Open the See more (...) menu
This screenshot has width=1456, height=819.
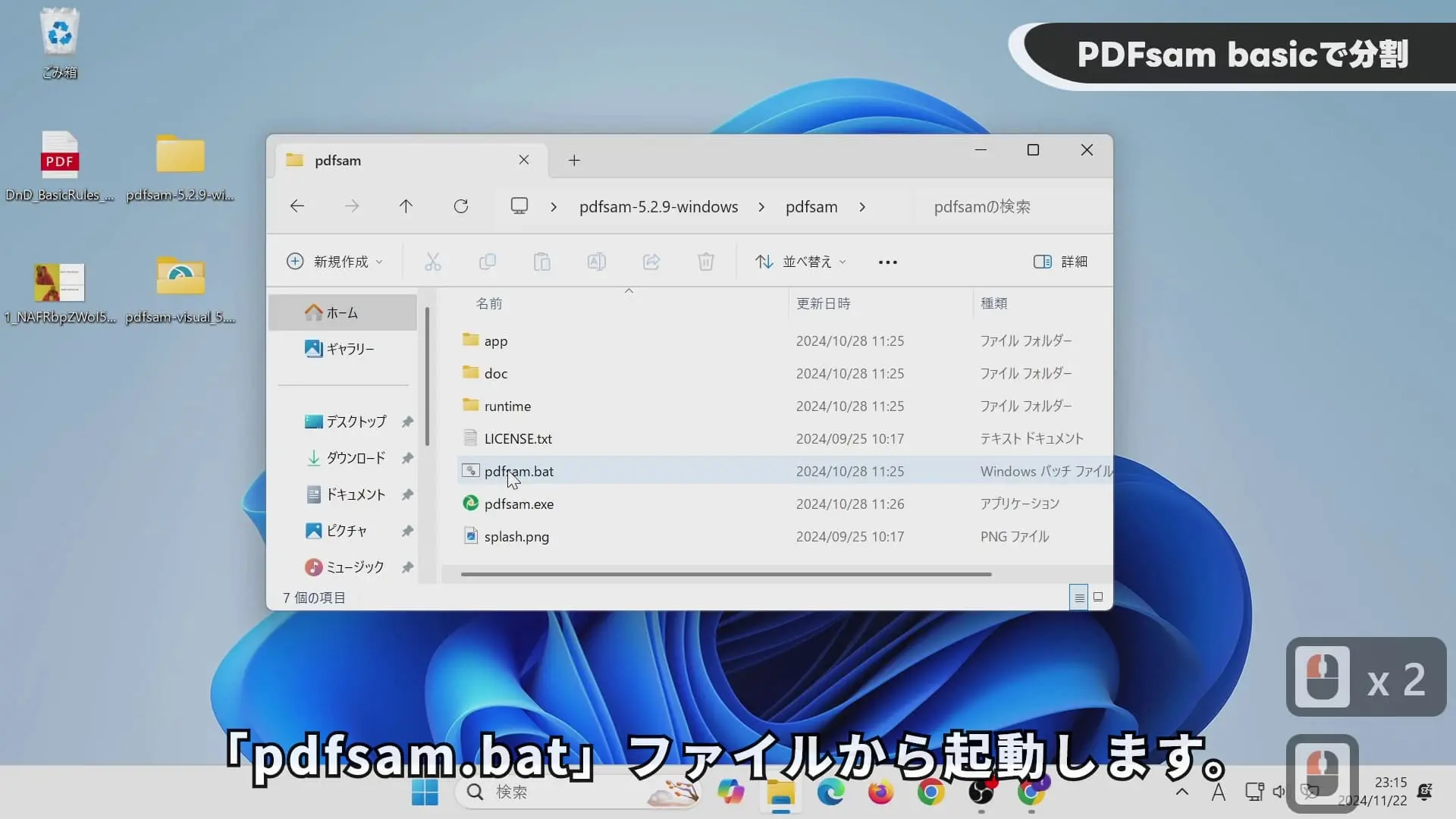pos(887,262)
